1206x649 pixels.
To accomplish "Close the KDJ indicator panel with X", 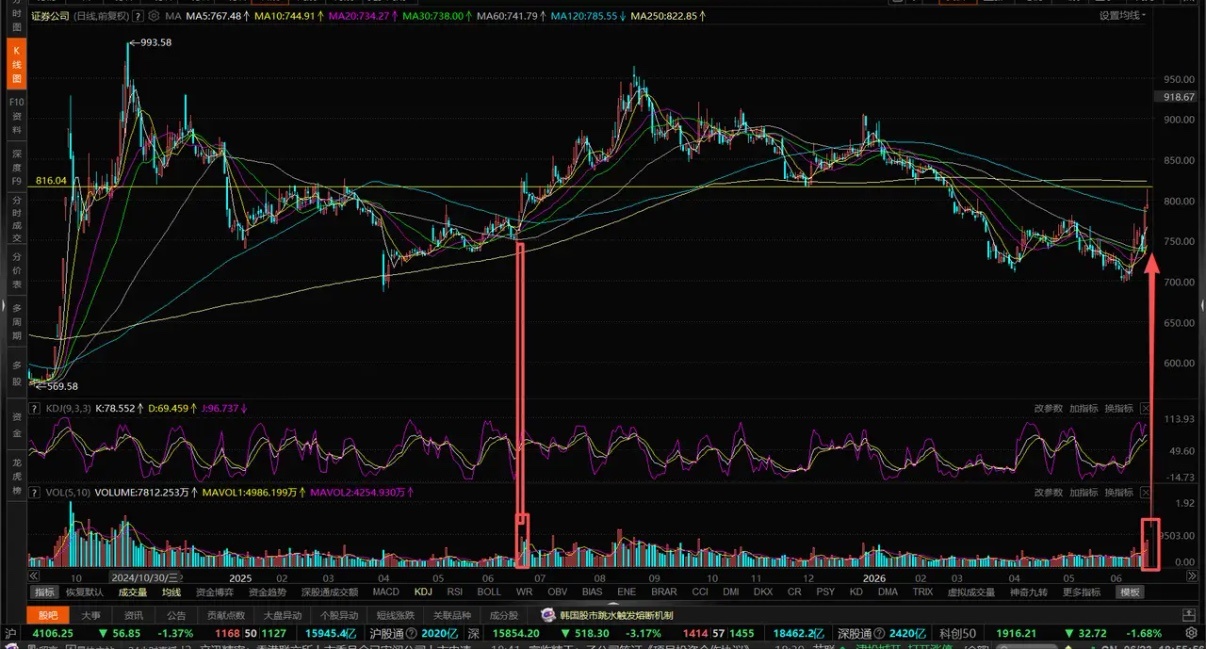I will [1145, 408].
